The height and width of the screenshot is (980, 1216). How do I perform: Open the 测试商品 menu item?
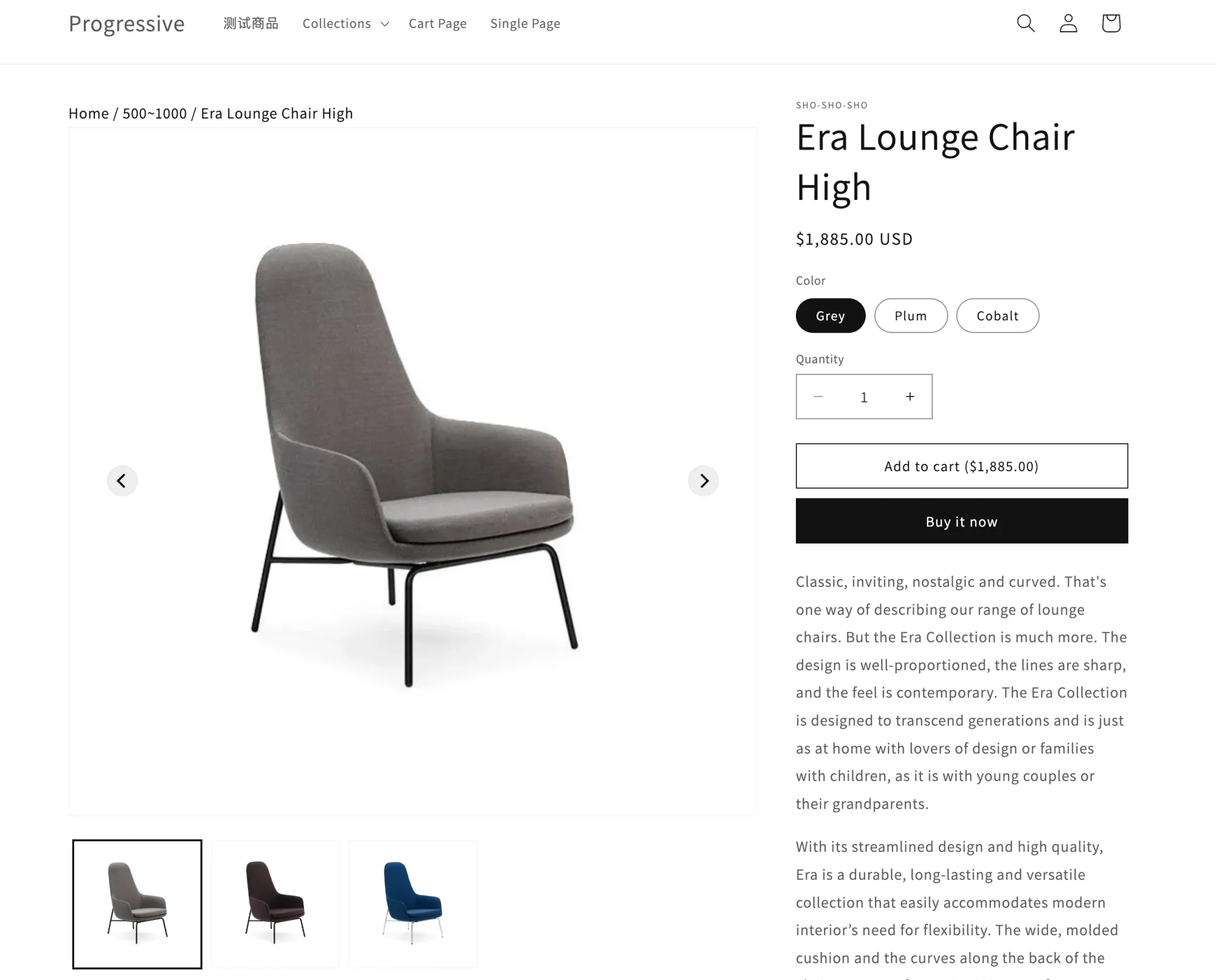tap(250, 24)
